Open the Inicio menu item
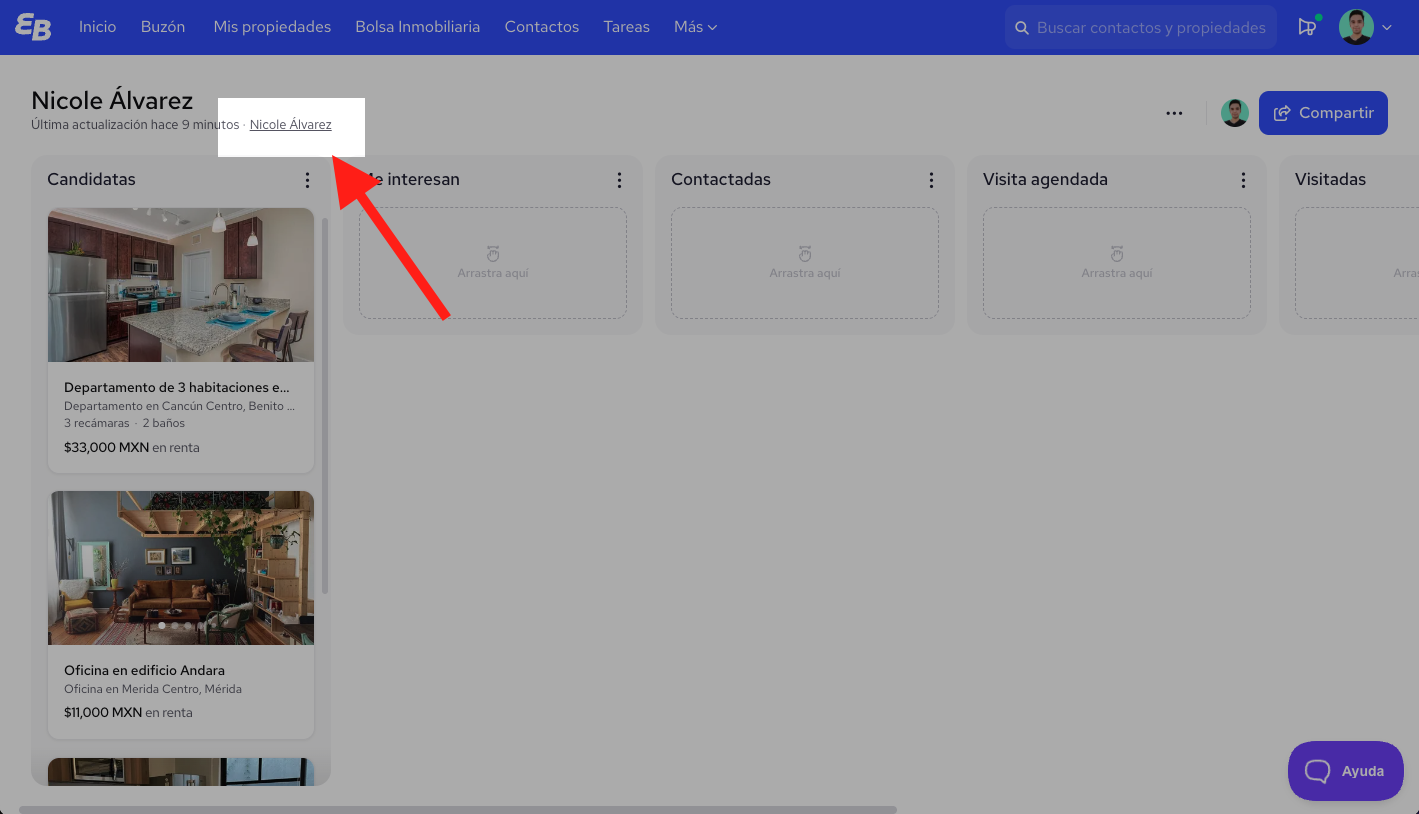The image size is (1419, 814). 98,27
